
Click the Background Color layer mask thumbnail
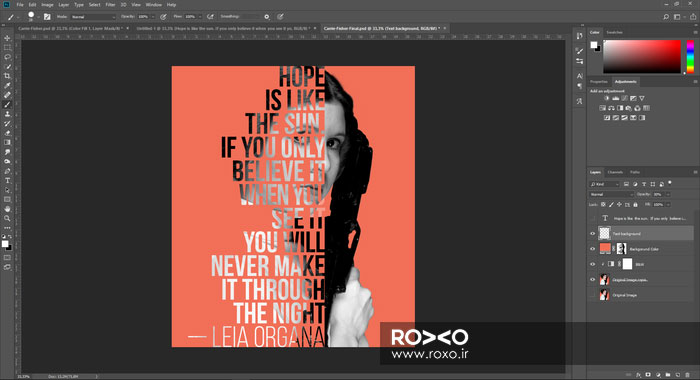621,249
